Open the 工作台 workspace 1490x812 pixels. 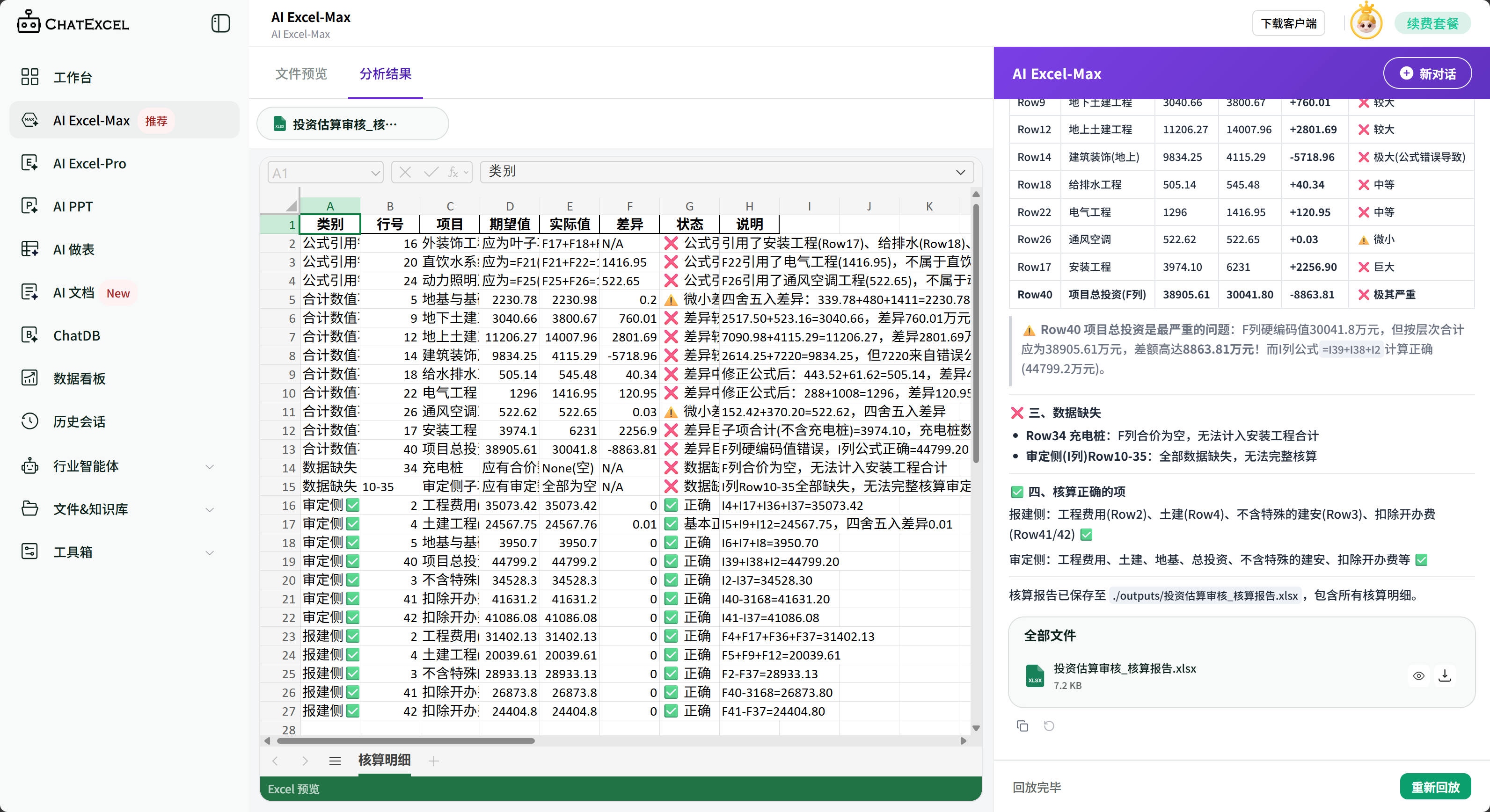[x=124, y=77]
